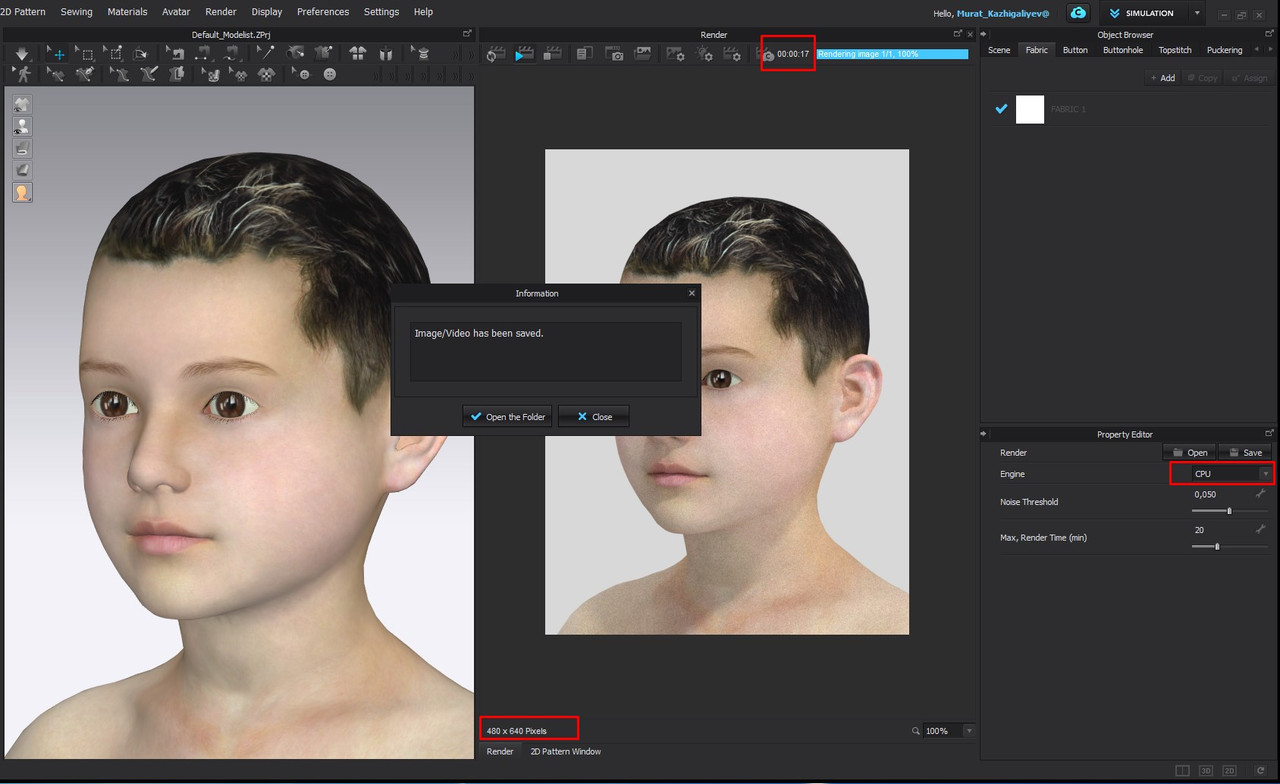This screenshot has width=1280, height=784.
Task: Open the Render menu
Action: pos(220,11)
